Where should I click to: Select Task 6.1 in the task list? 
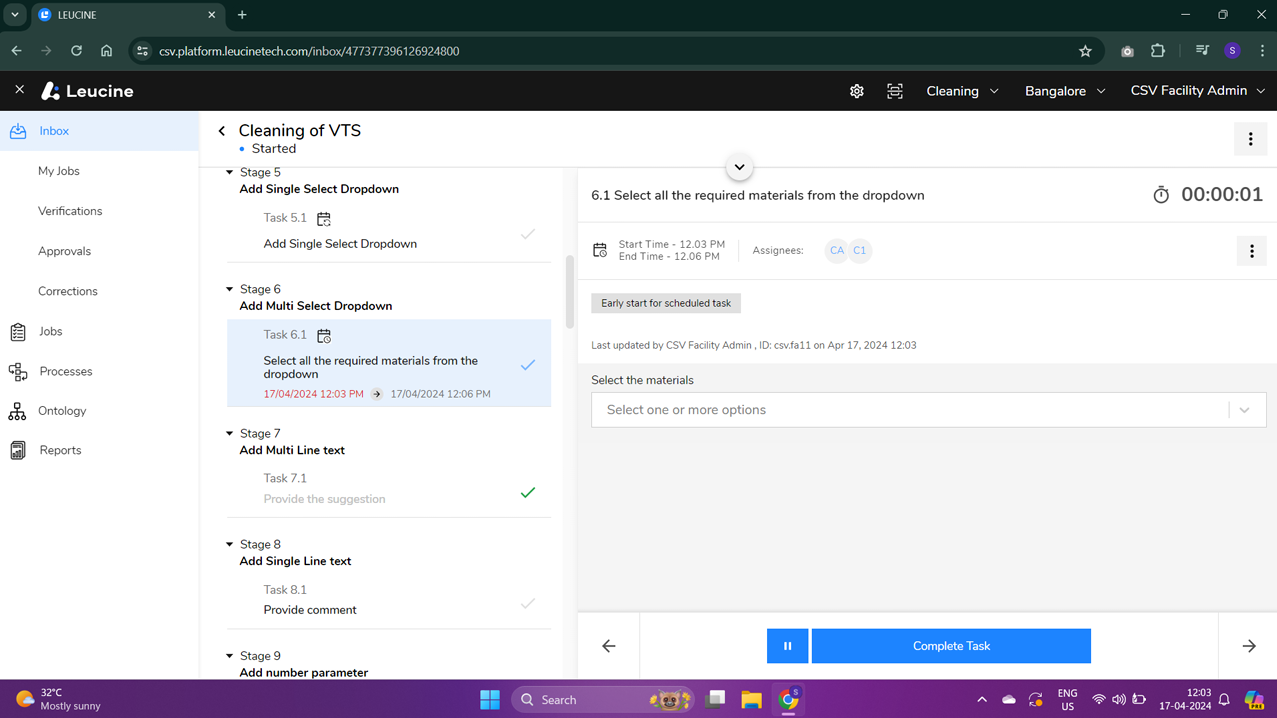389,363
